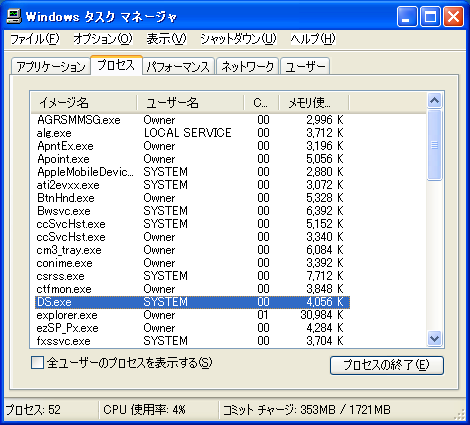Close the Task Manager window
Screen dimensions: 470x425
(453, 17)
